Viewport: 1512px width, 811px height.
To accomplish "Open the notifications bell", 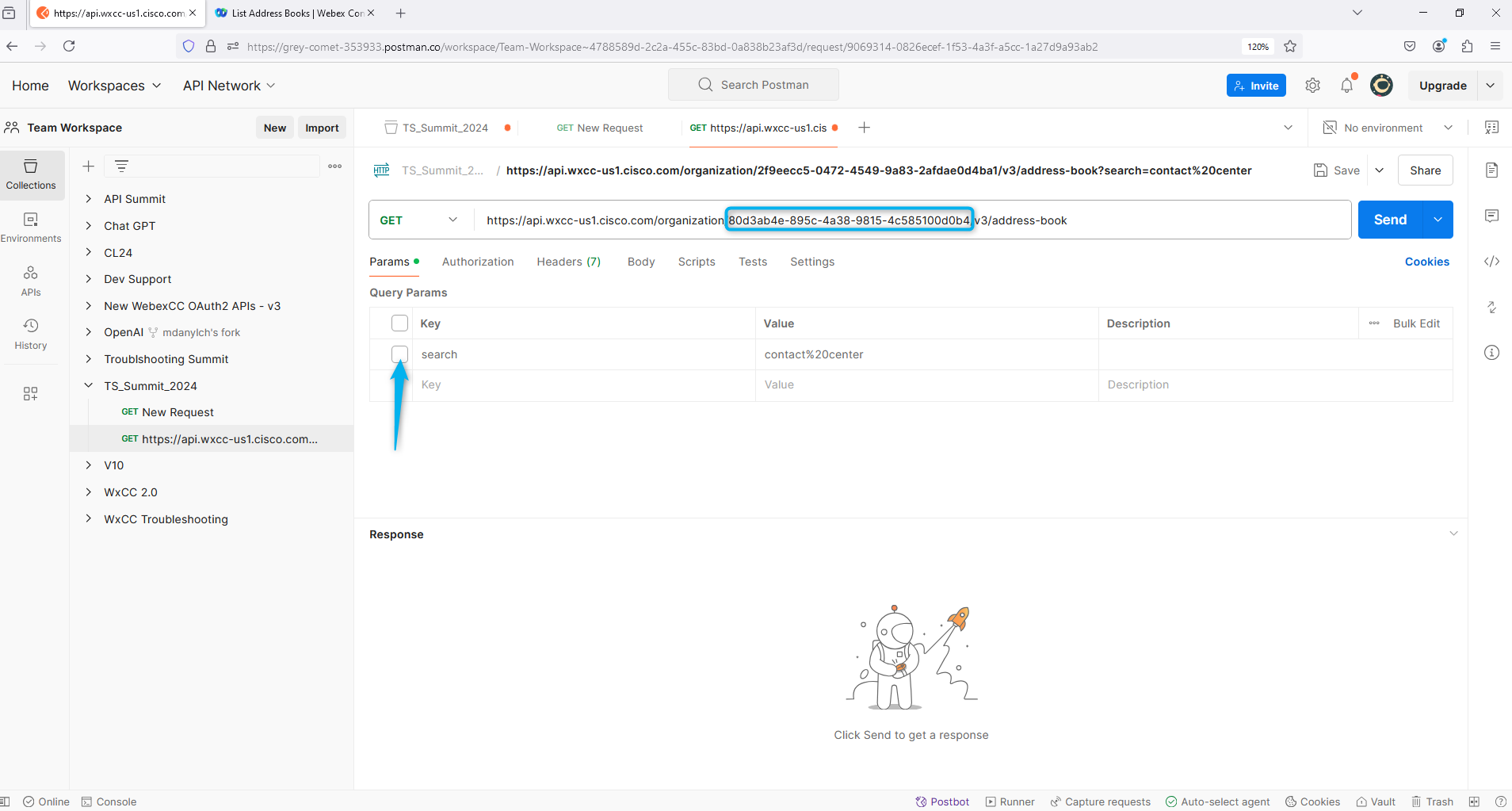I will (1347, 86).
